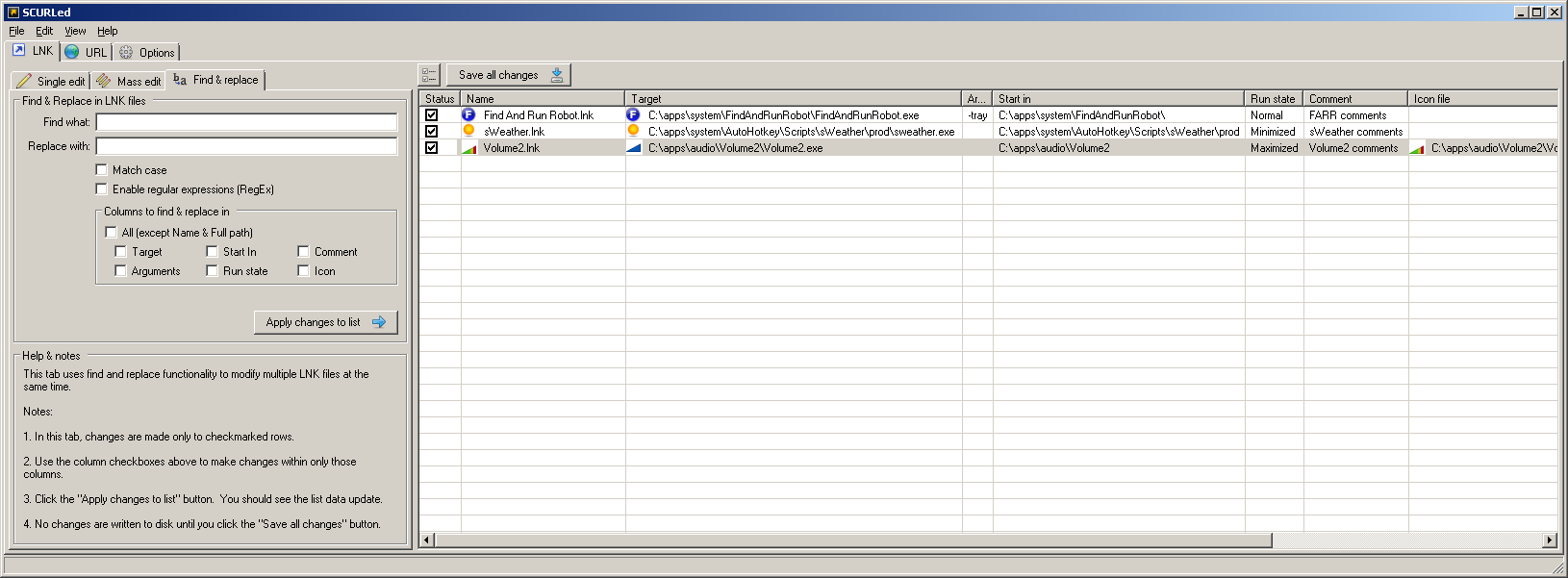
Task: Select the 'Volume2 comments' cell
Action: tap(1355, 148)
